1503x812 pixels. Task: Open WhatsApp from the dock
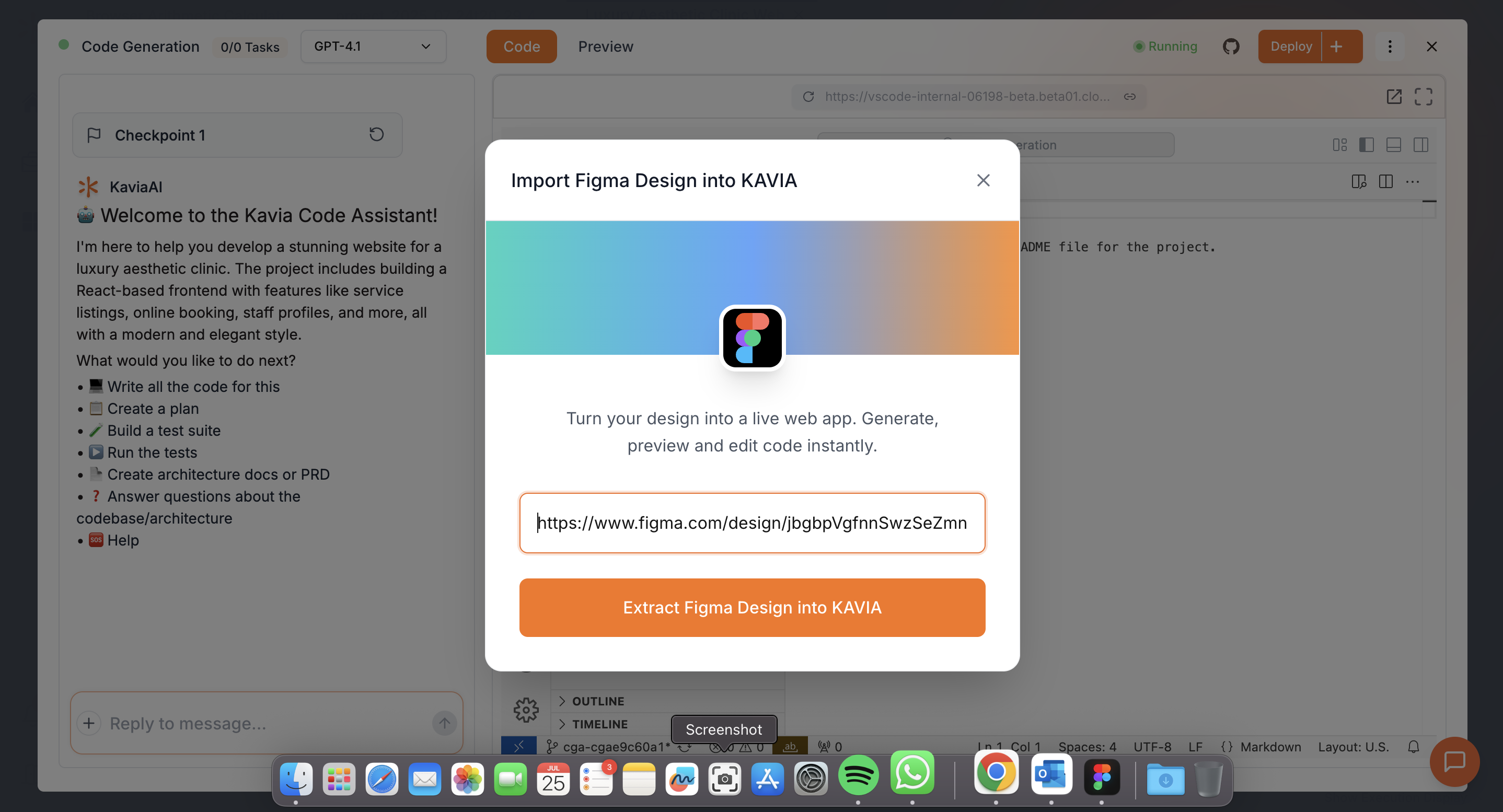[912, 773]
